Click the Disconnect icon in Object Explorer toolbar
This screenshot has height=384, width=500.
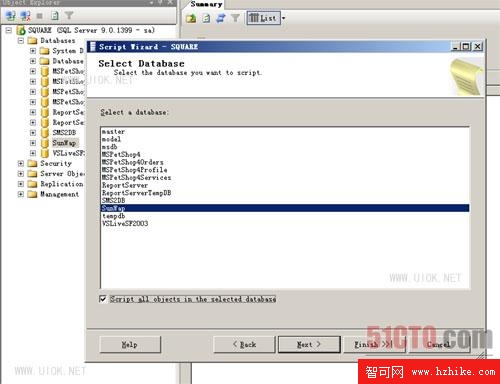(25, 15)
